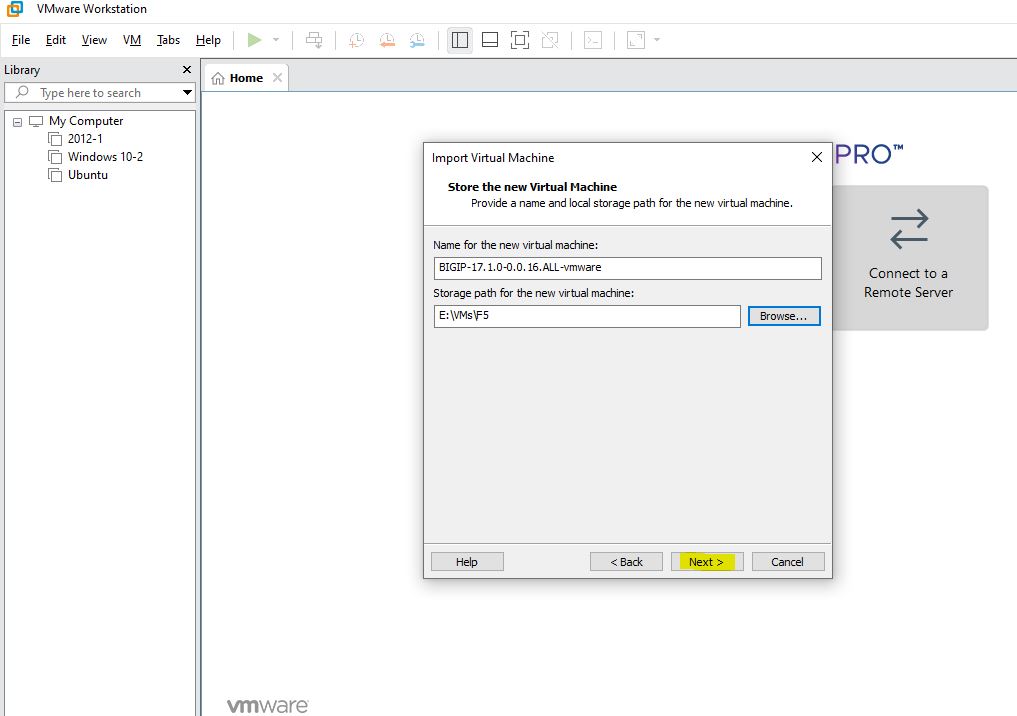Image resolution: width=1017 pixels, height=716 pixels.
Task: Click the green Power On play icon
Action: (x=254, y=40)
